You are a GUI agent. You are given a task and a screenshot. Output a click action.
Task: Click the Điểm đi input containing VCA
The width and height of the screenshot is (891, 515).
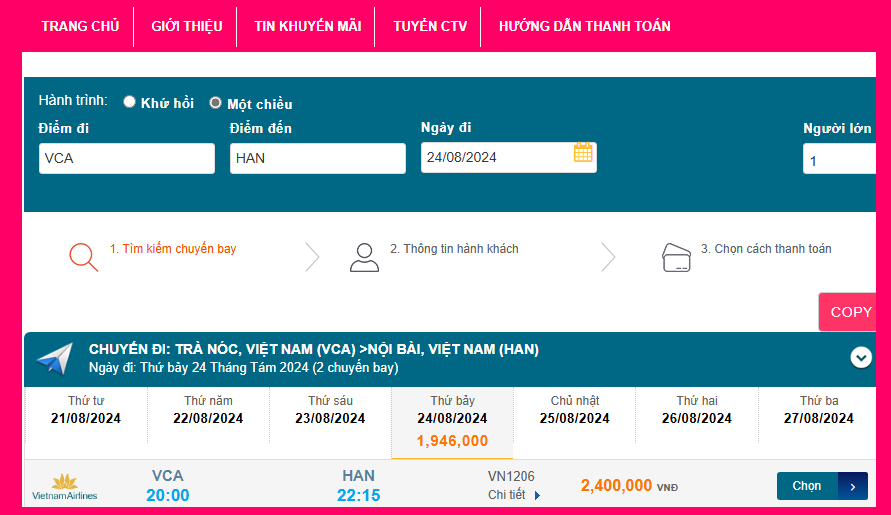tap(127, 158)
